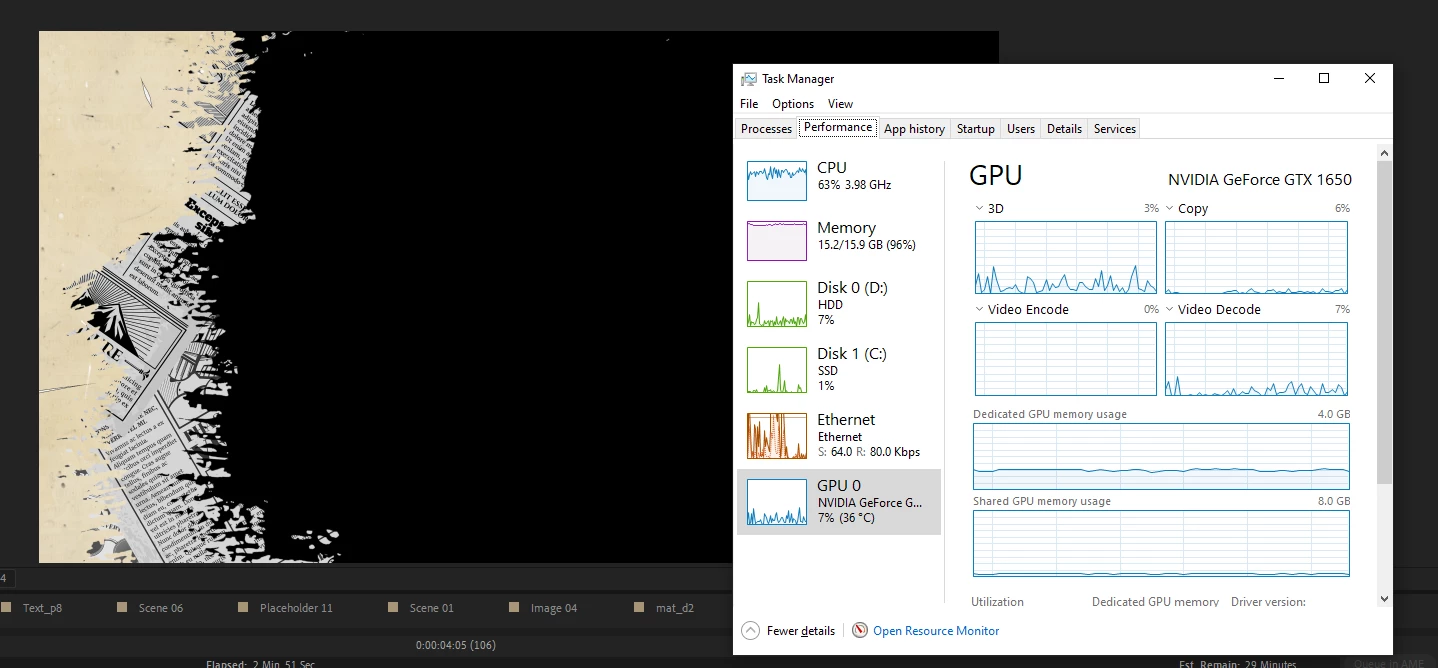Select the Image 04 composition tab
Viewport: 1438px width, 668px height.
(x=554, y=608)
